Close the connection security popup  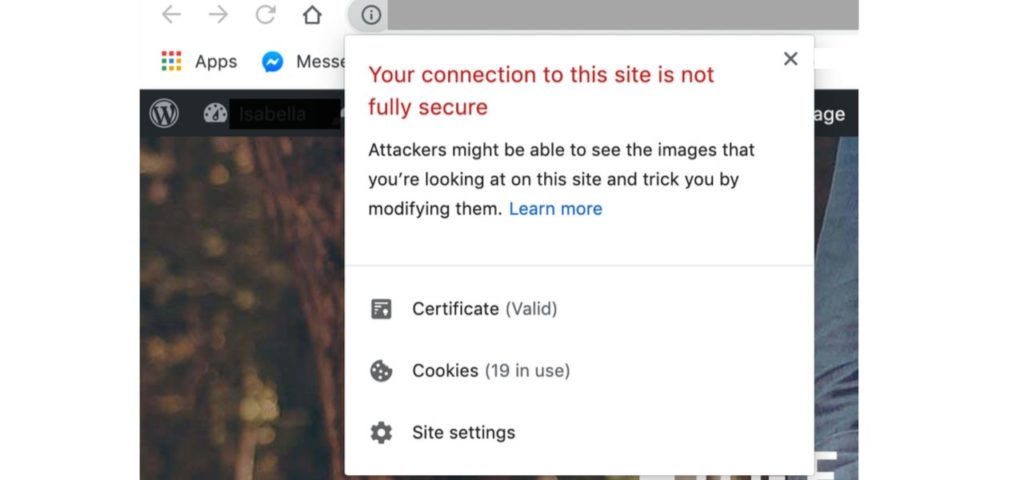pos(790,59)
